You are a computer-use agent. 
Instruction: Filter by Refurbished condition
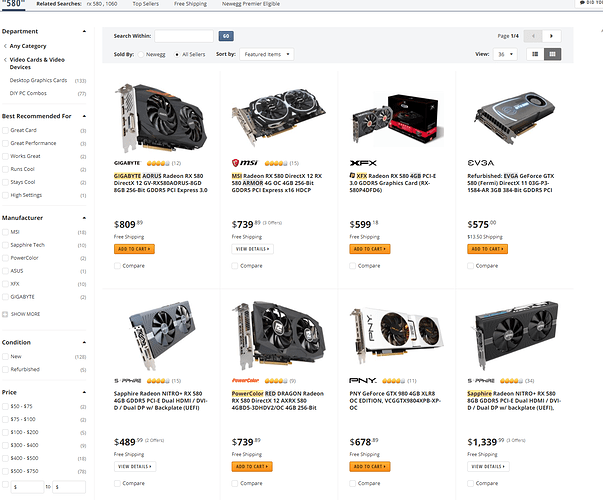click(x=5, y=370)
